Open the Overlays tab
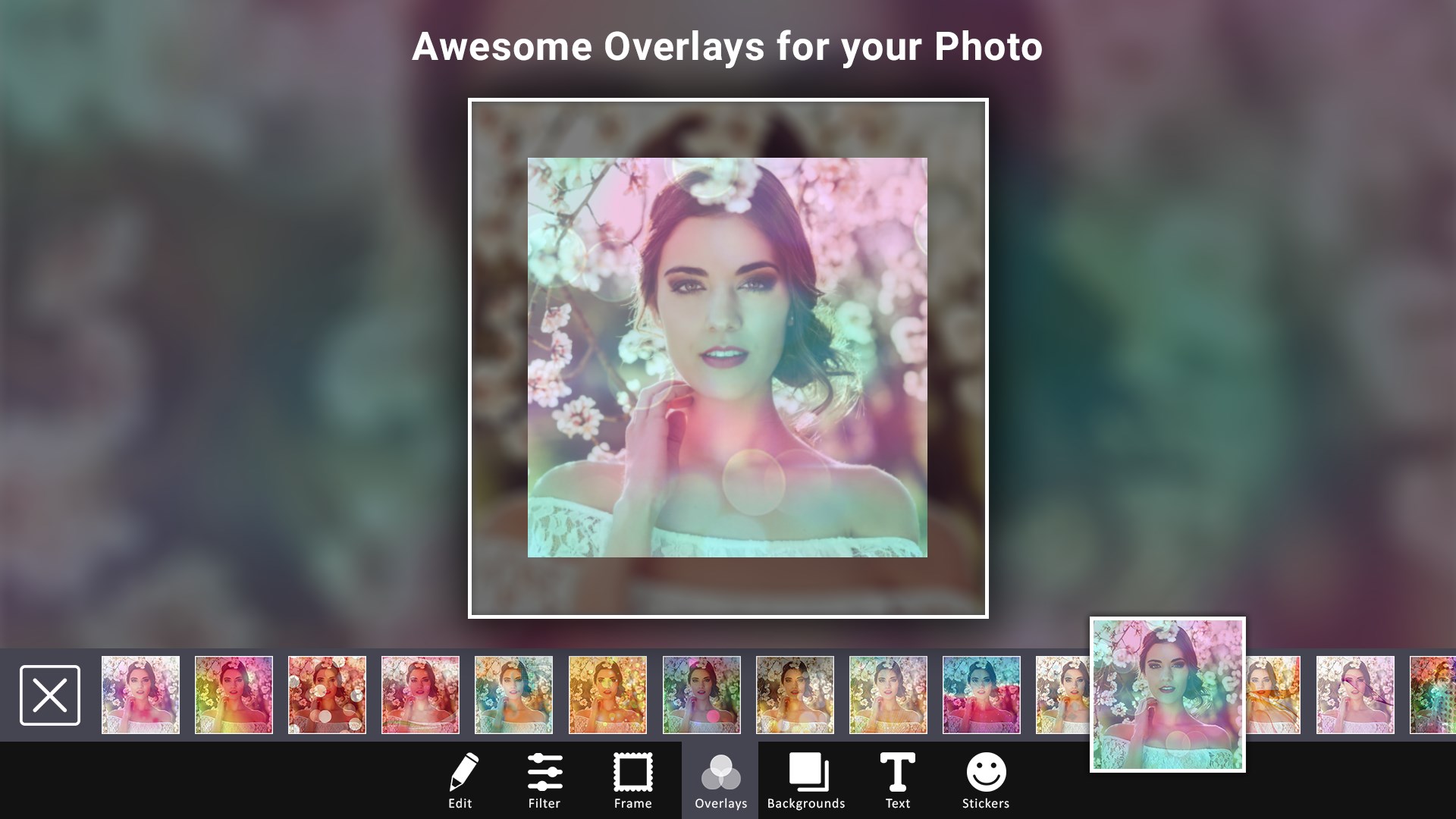The image size is (1456, 819). click(x=720, y=780)
